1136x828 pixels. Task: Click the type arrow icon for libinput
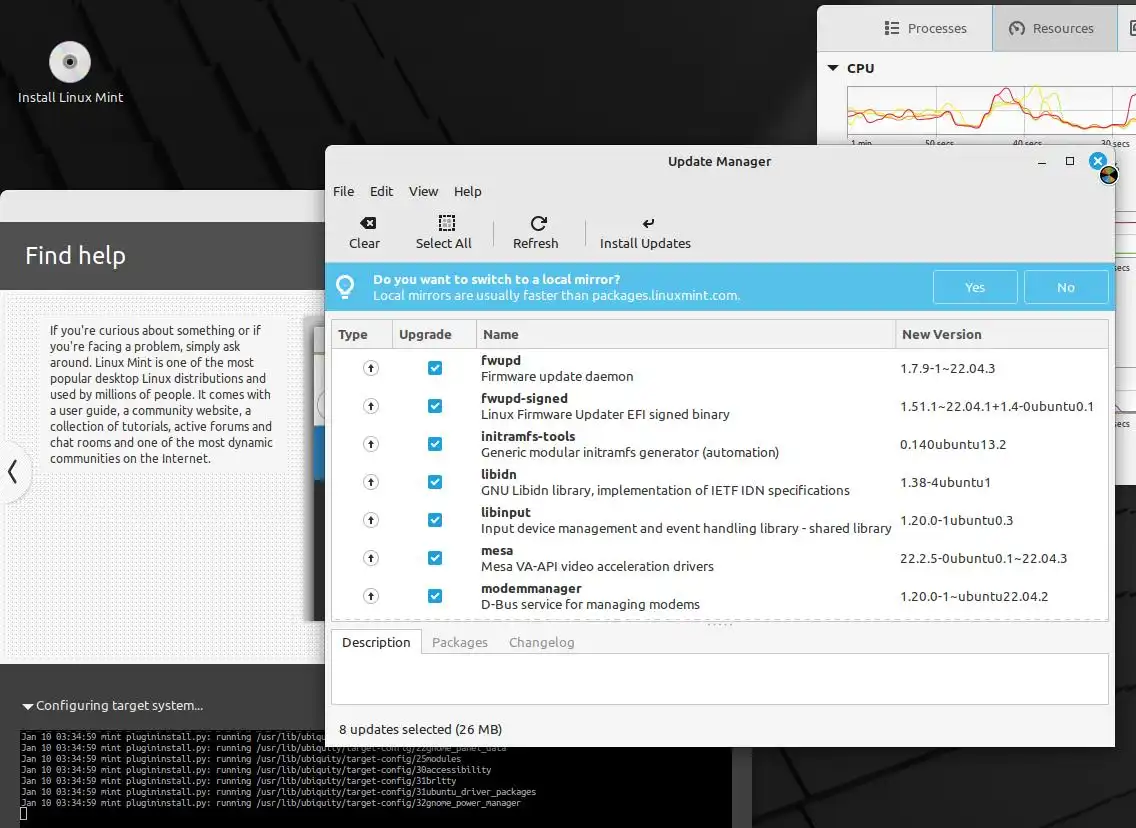[371, 520]
